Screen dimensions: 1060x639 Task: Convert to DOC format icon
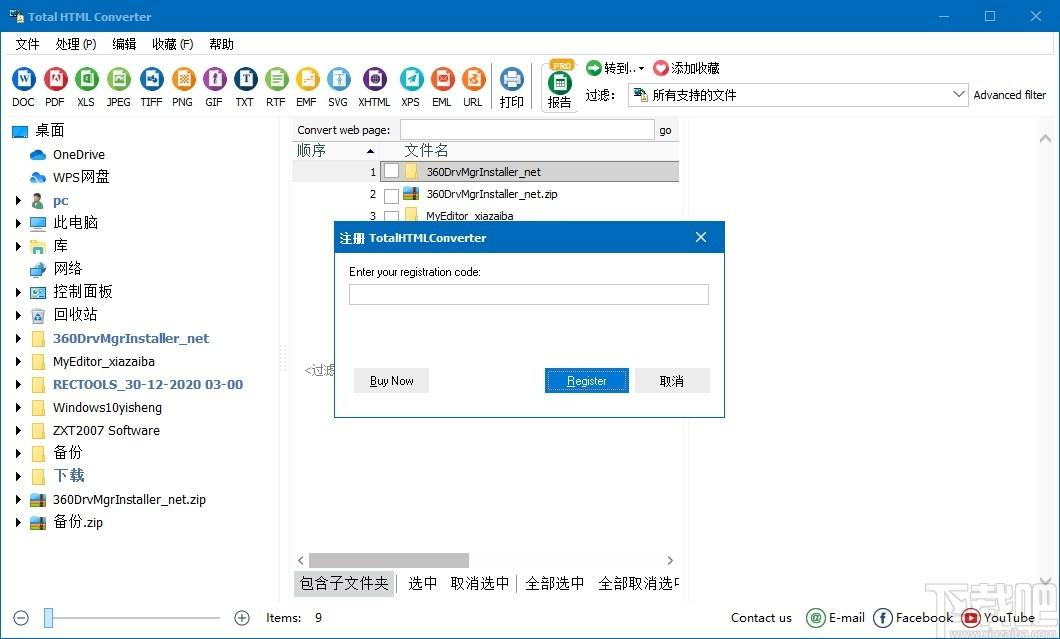24,79
